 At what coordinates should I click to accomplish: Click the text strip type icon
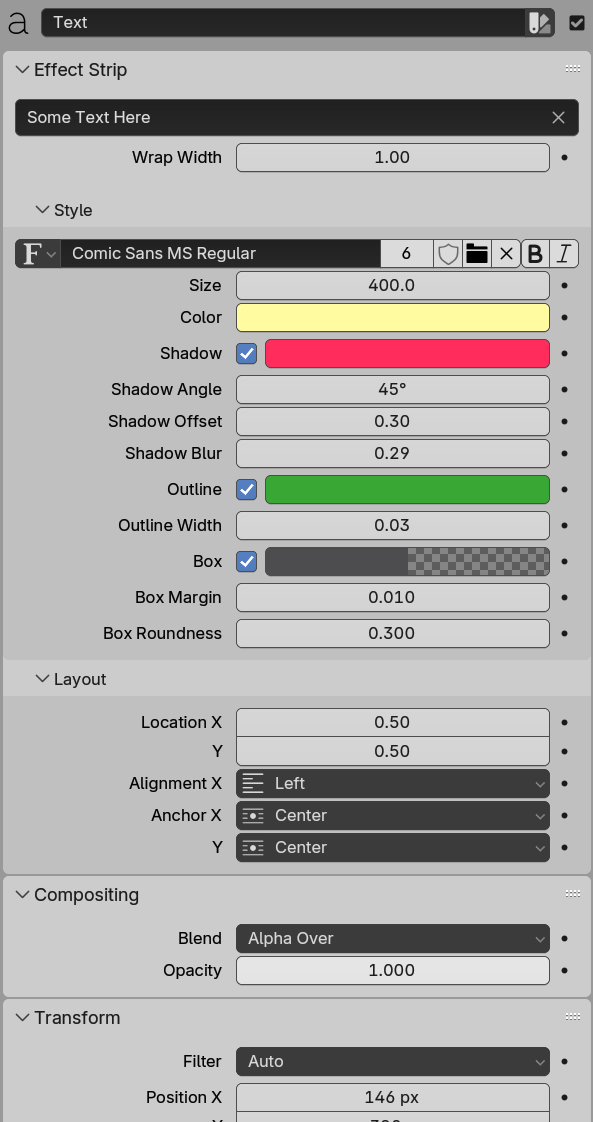click(17, 23)
